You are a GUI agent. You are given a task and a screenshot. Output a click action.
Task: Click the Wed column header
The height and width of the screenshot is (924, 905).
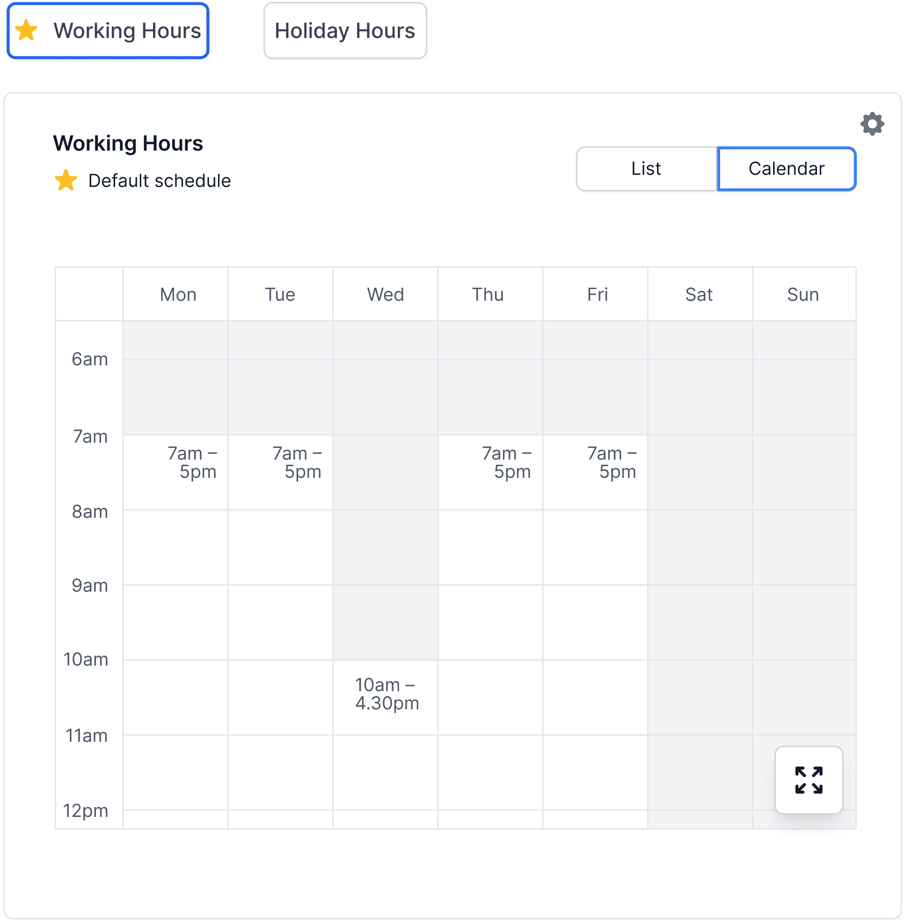pyautogui.click(x=385, y=295)
